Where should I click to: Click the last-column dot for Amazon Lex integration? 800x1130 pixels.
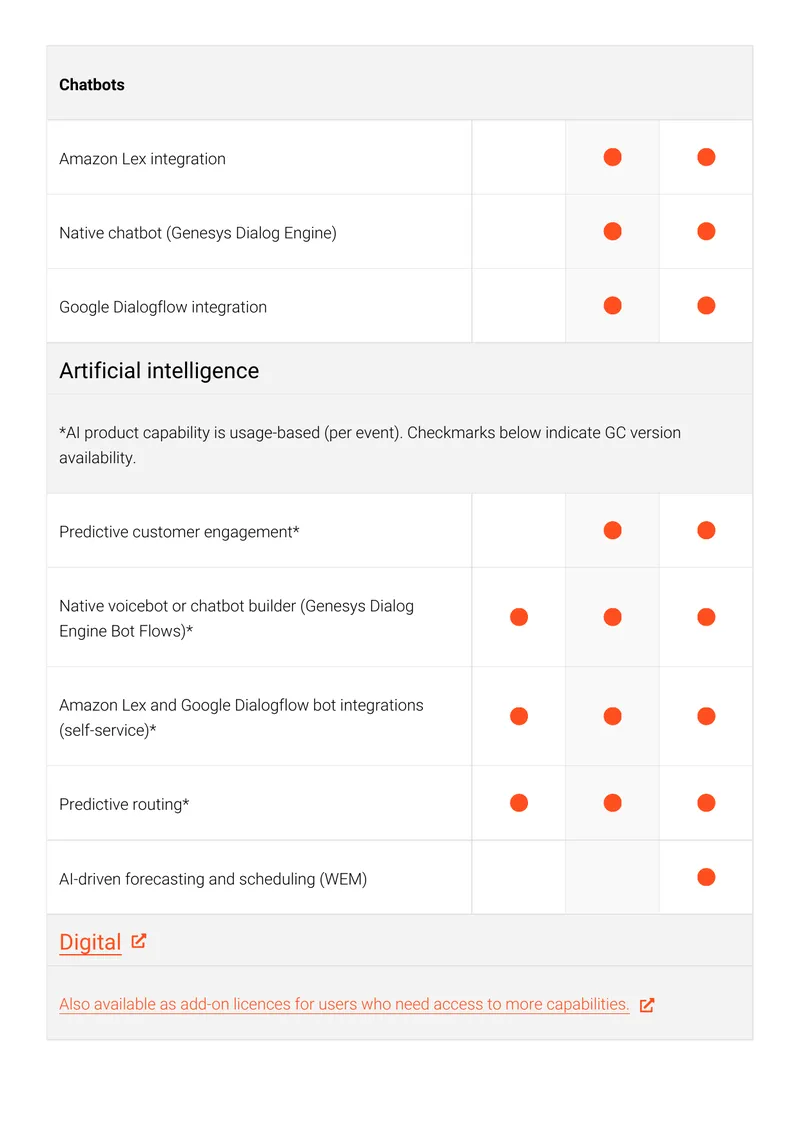click(706, 157)
